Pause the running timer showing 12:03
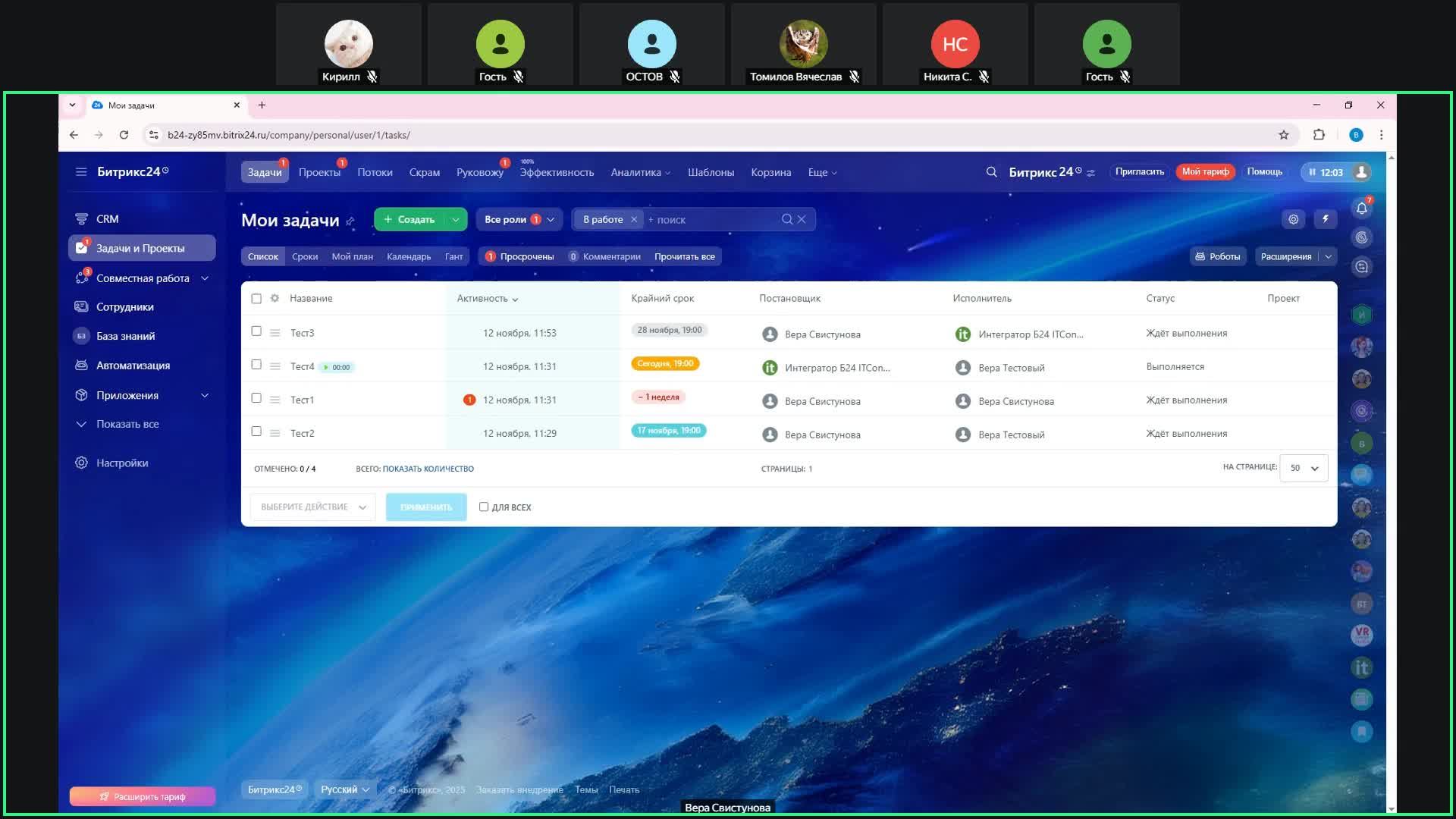 (1311, 172)
